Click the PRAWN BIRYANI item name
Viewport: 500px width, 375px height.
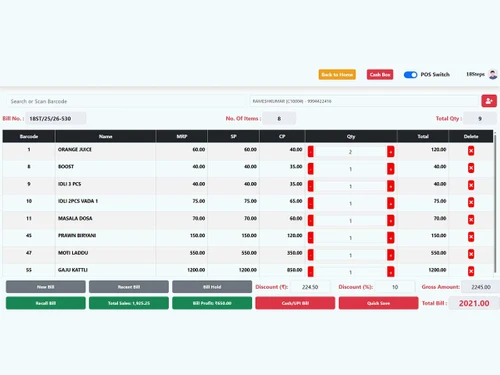tap(77, 235)
